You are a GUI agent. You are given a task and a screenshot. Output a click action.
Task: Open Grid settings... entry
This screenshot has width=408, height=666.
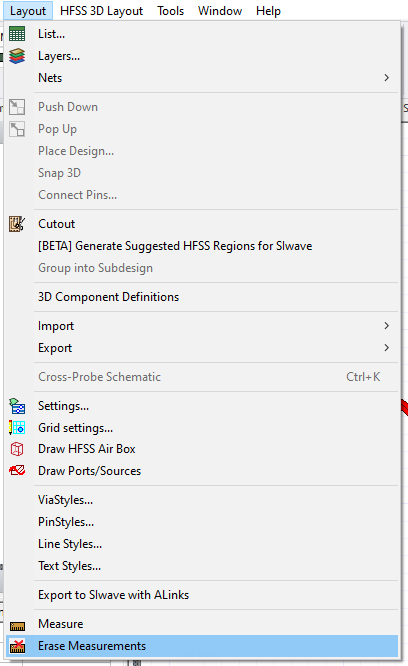tap(202, 428)
